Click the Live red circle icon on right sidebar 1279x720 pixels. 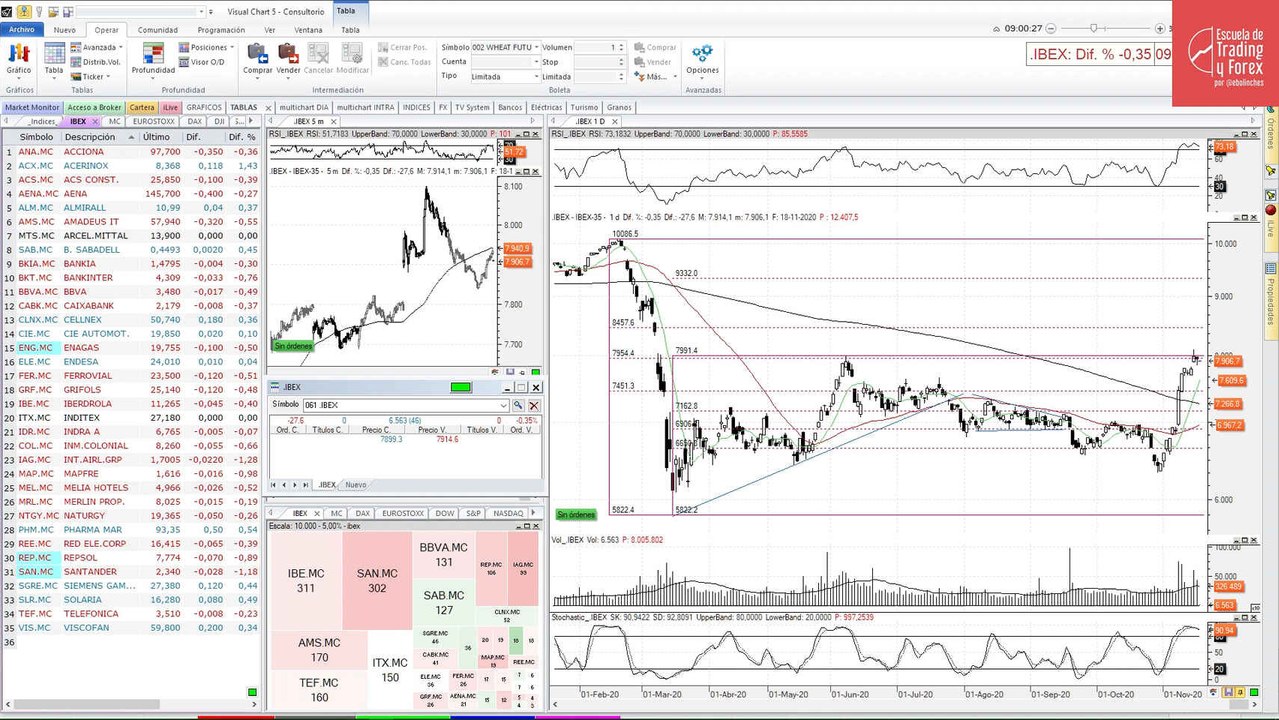pos(1270,211)
